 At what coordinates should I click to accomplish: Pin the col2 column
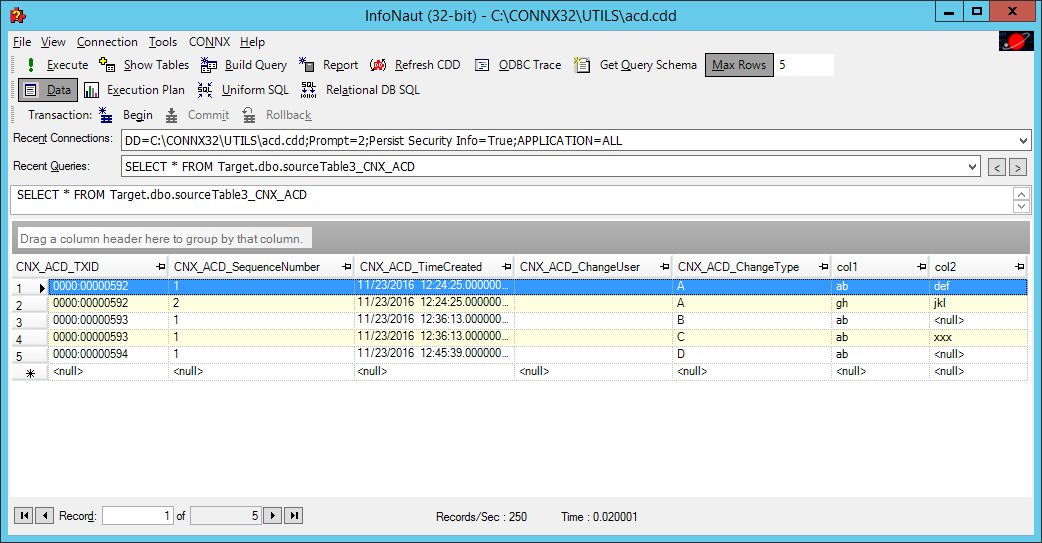[x=1019, y=267]
